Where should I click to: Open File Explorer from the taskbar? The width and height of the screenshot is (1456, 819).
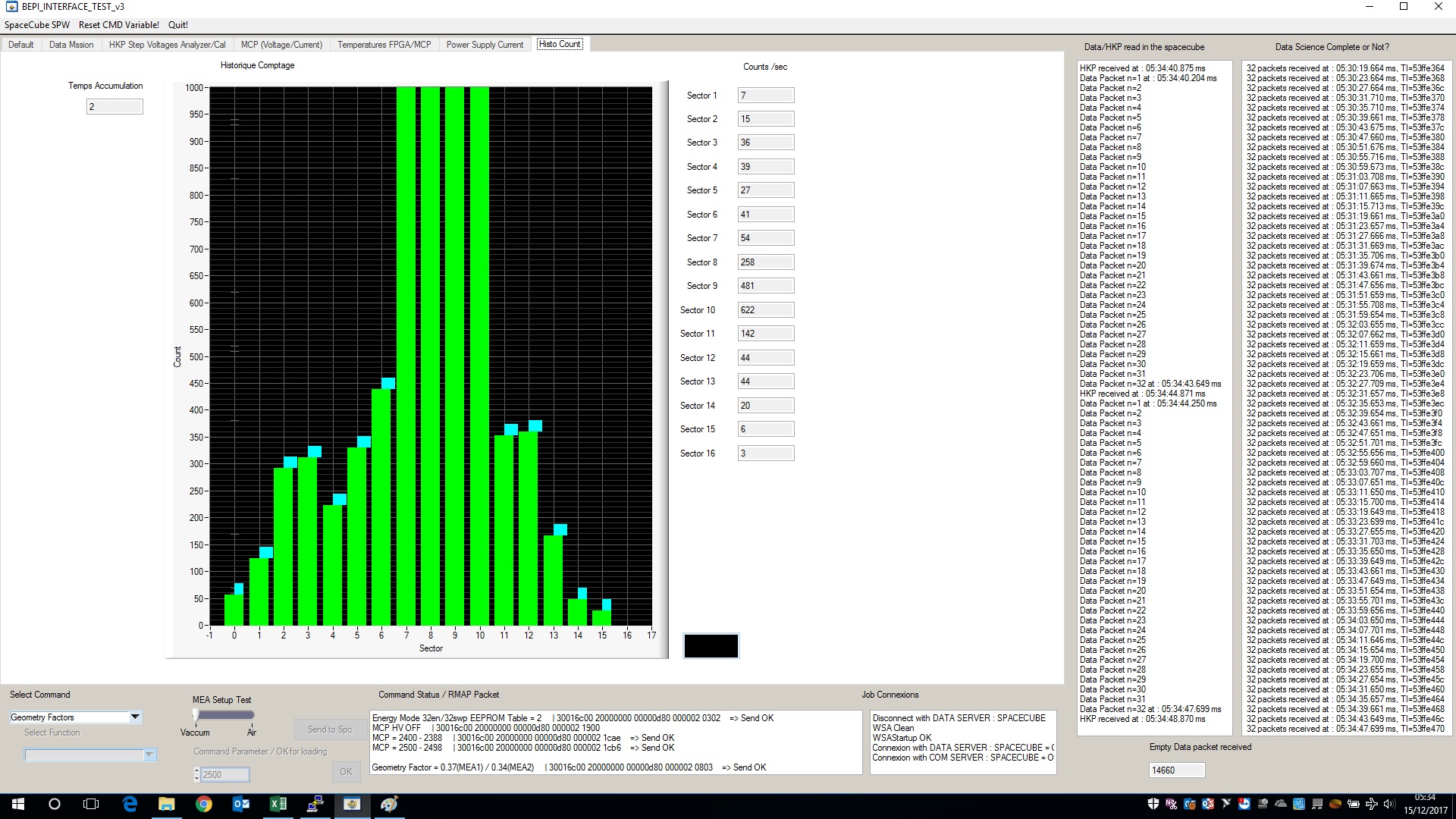[x=166, y=804]
